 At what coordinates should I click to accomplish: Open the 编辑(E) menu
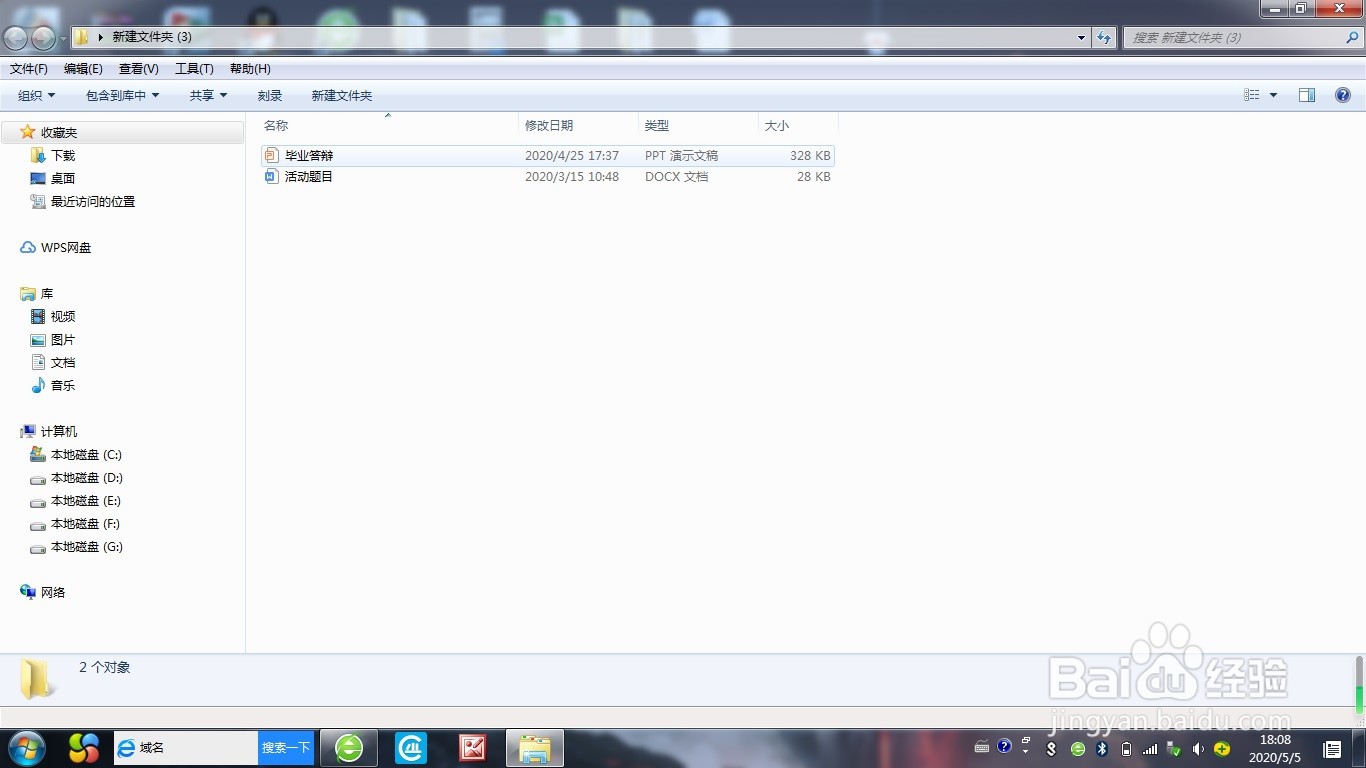(83, 69)
